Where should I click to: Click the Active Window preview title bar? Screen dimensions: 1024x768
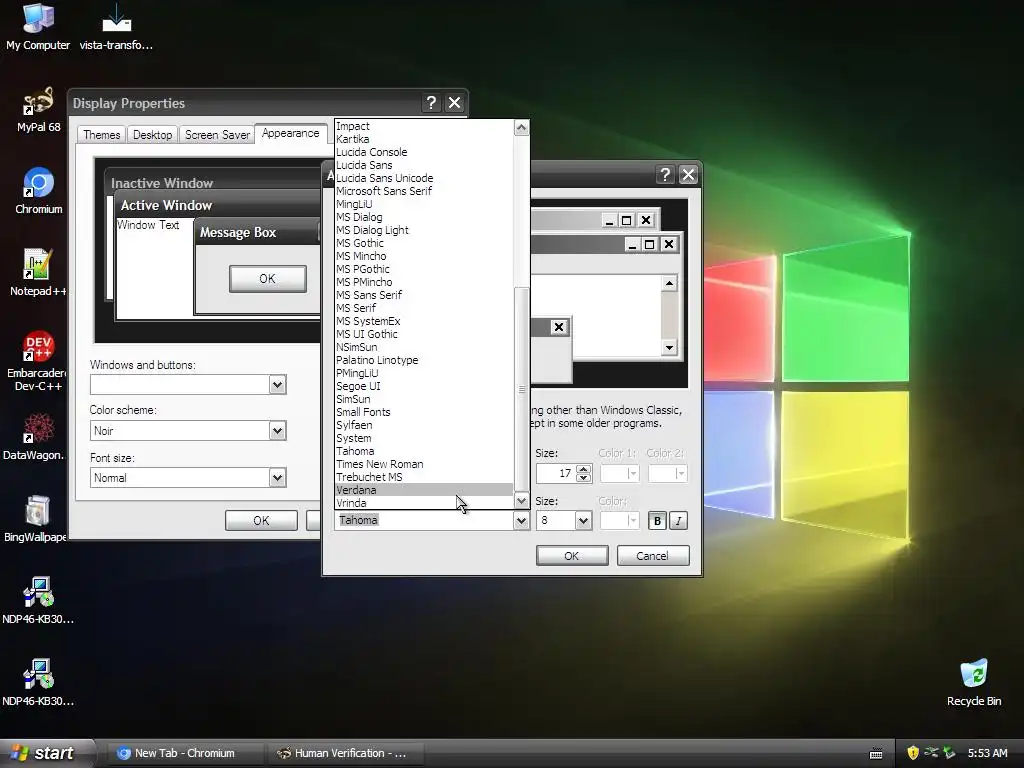pos(219,205)
